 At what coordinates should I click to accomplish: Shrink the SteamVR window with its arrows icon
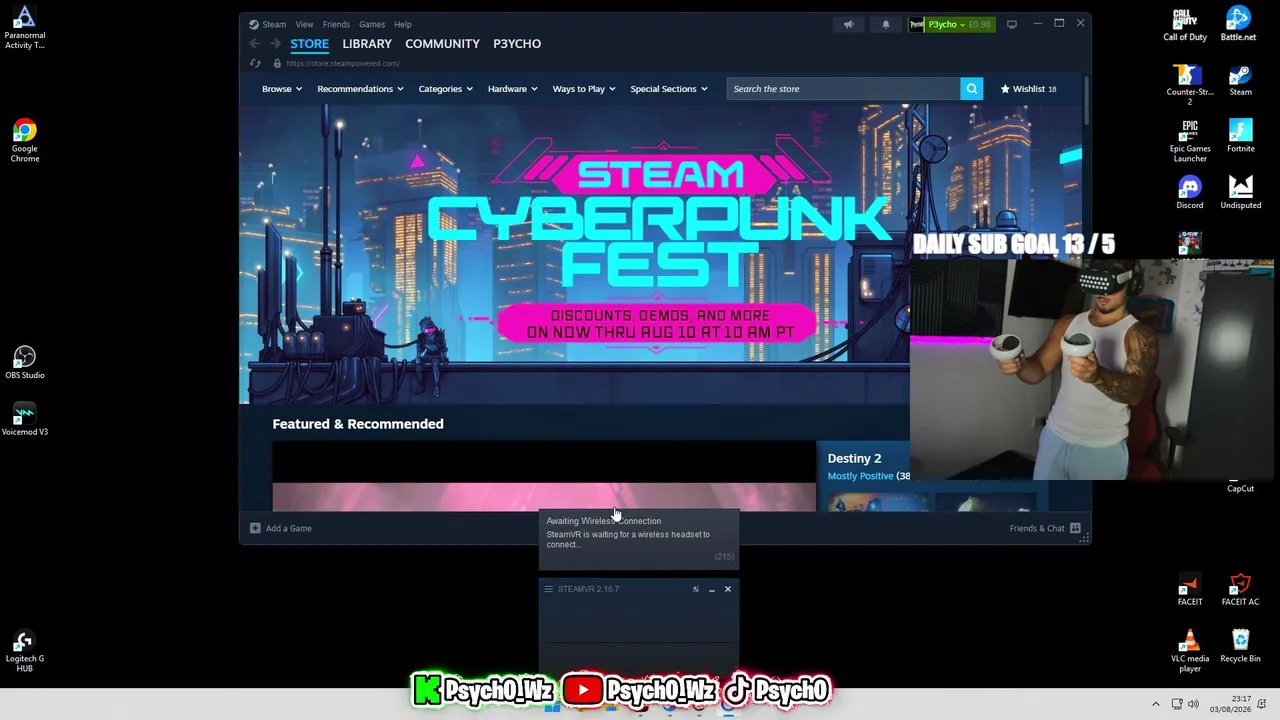[x=695, y=589]
